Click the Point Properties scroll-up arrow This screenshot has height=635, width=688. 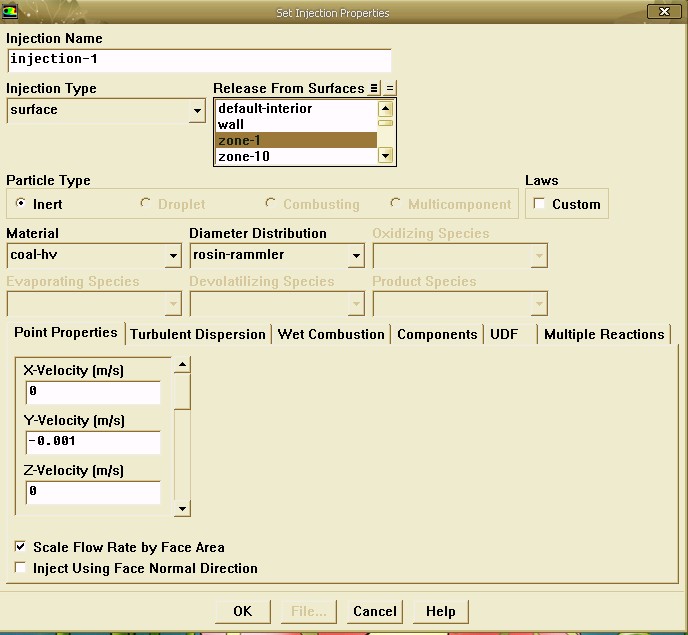[182, 366]
